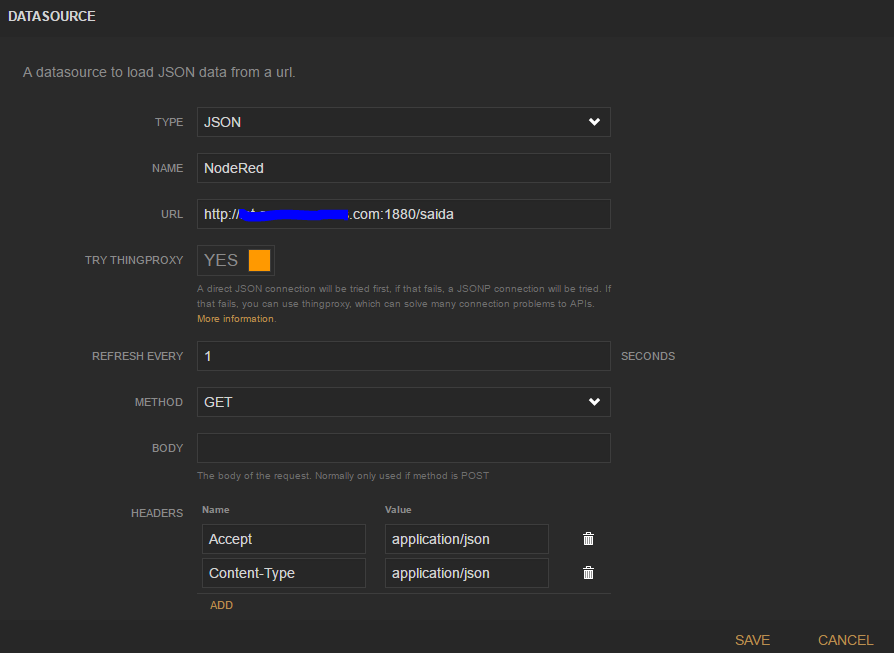Add a new header row
This screenshot has height=653, width=894.
221,605
